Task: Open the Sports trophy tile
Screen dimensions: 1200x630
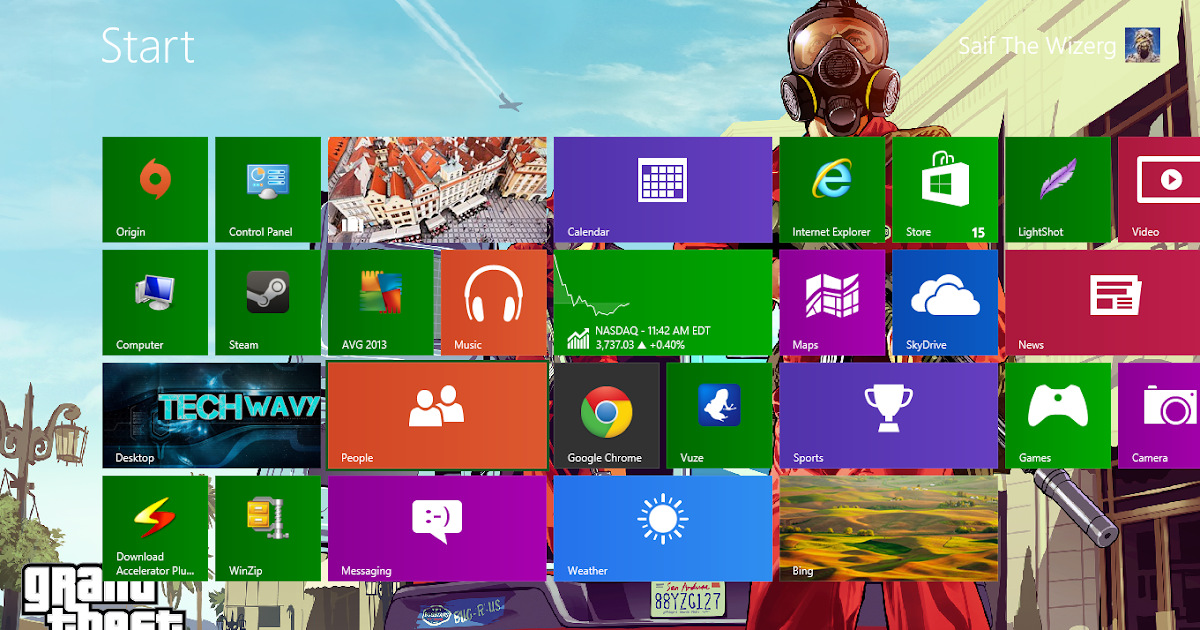Action: pyautogui.click(x=889, y=416)
